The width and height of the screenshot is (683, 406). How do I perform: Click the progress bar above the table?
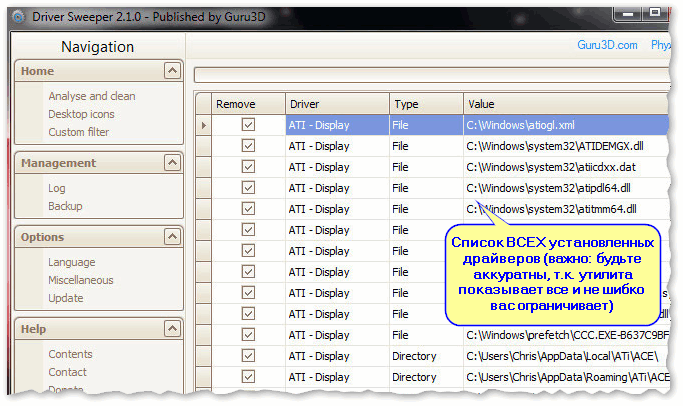tap(432, 74)
